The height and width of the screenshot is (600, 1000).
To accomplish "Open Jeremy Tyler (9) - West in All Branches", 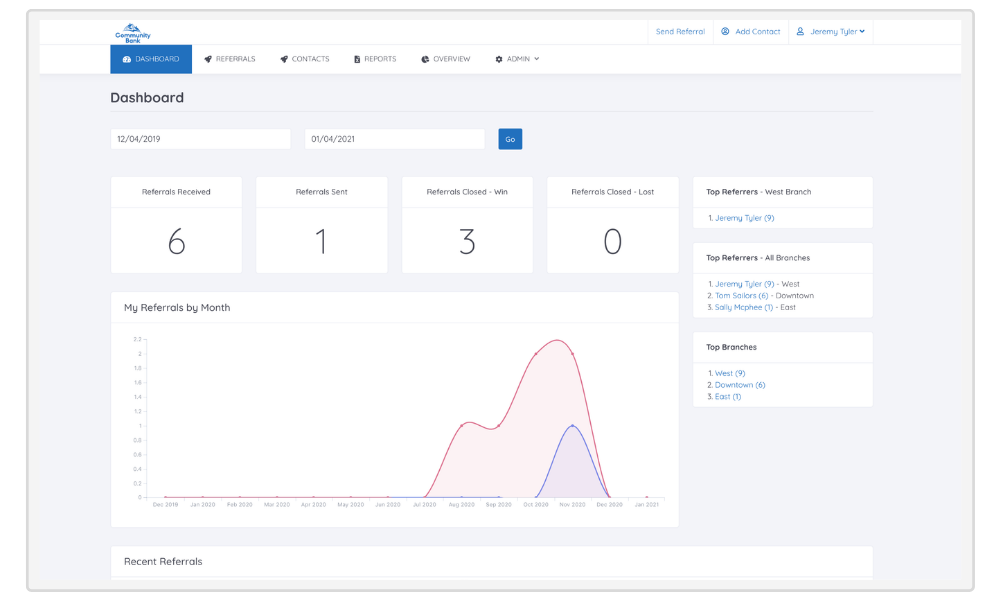I will pos(744,284).
